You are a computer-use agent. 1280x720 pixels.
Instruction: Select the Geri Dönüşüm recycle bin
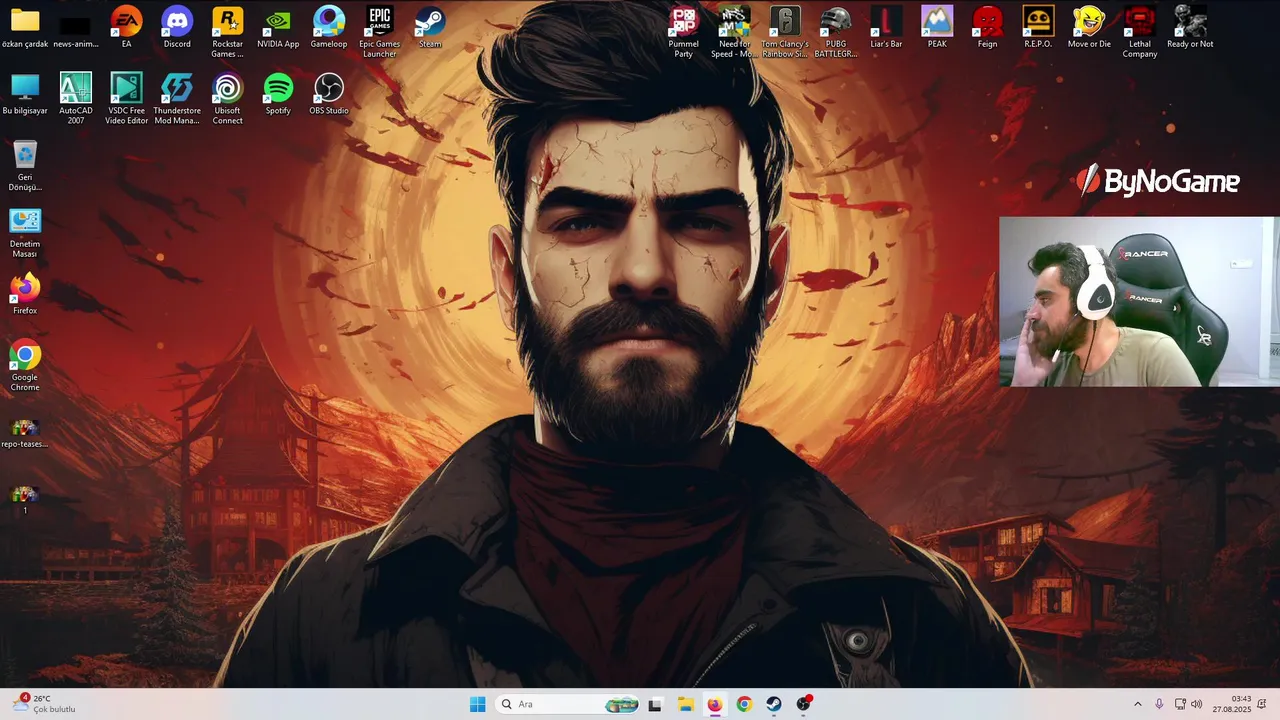(25, 166)
